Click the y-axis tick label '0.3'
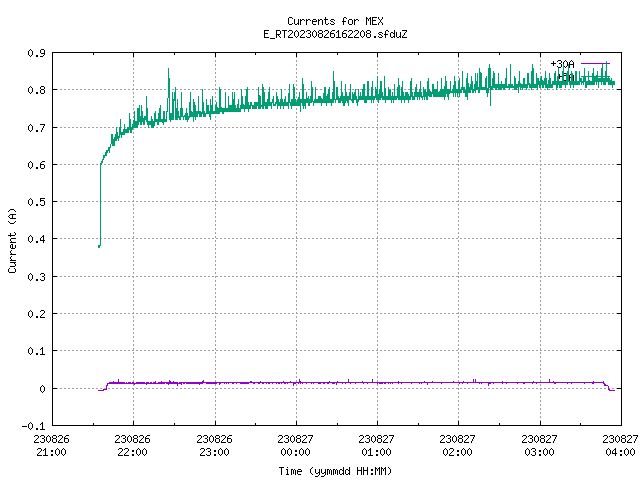 (36, 277)
